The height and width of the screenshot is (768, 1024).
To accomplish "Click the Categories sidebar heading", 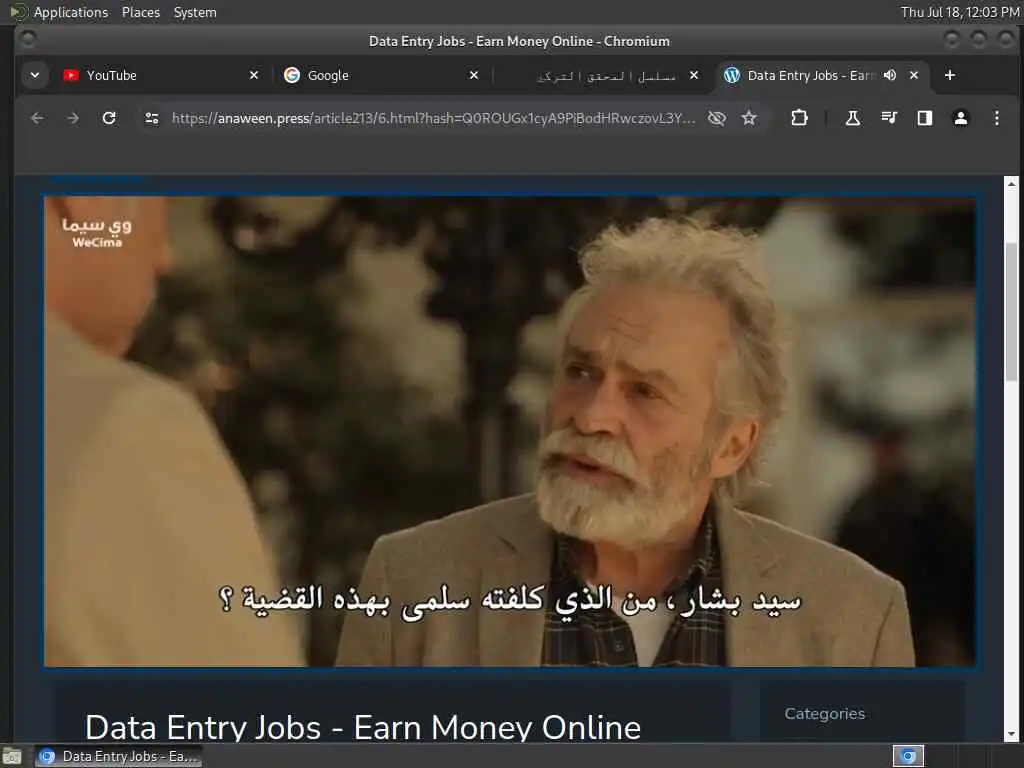I will click(825, 714).
